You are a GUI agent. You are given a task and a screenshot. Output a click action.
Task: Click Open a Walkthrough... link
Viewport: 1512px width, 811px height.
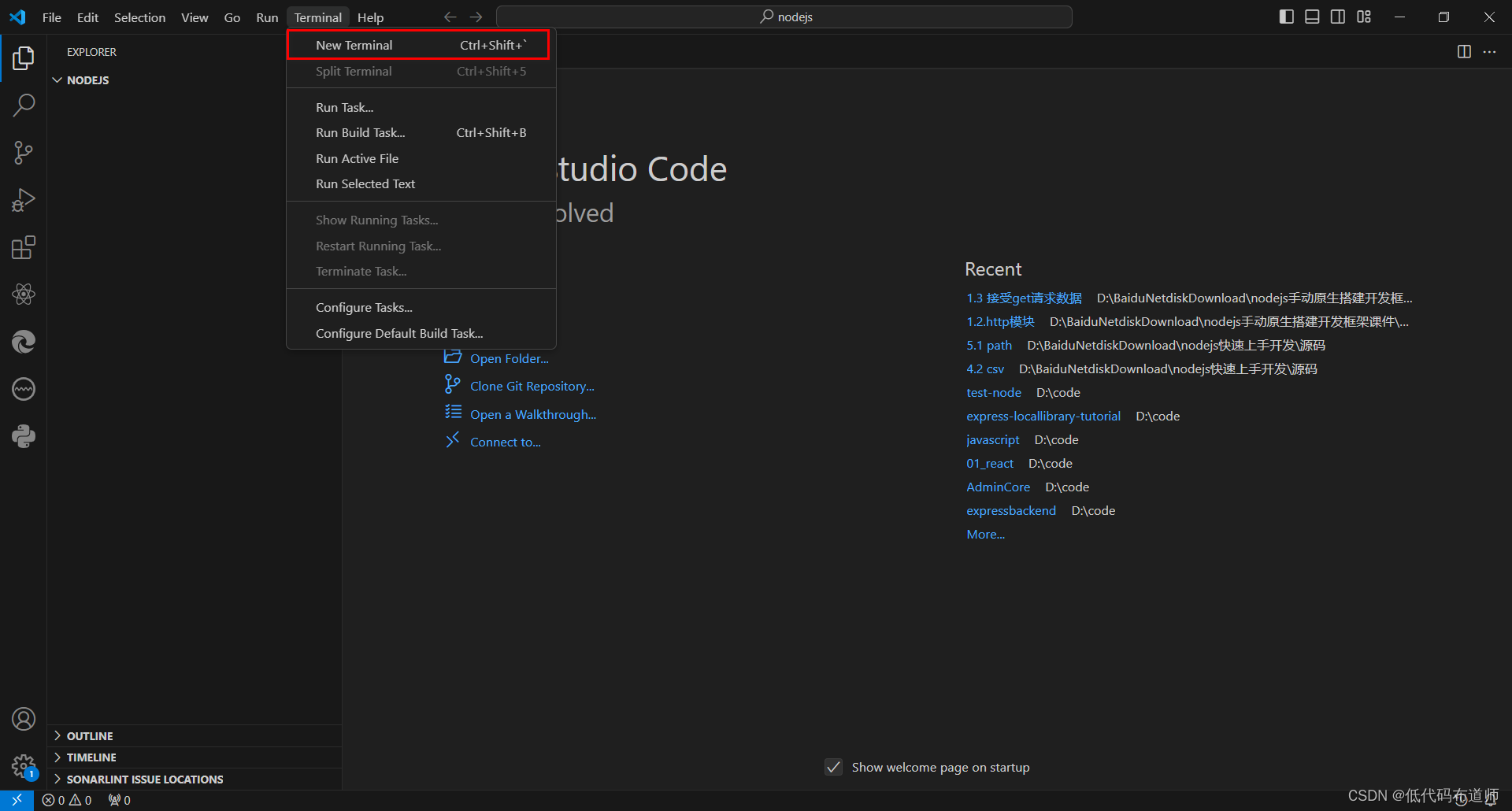click(533, 414)
